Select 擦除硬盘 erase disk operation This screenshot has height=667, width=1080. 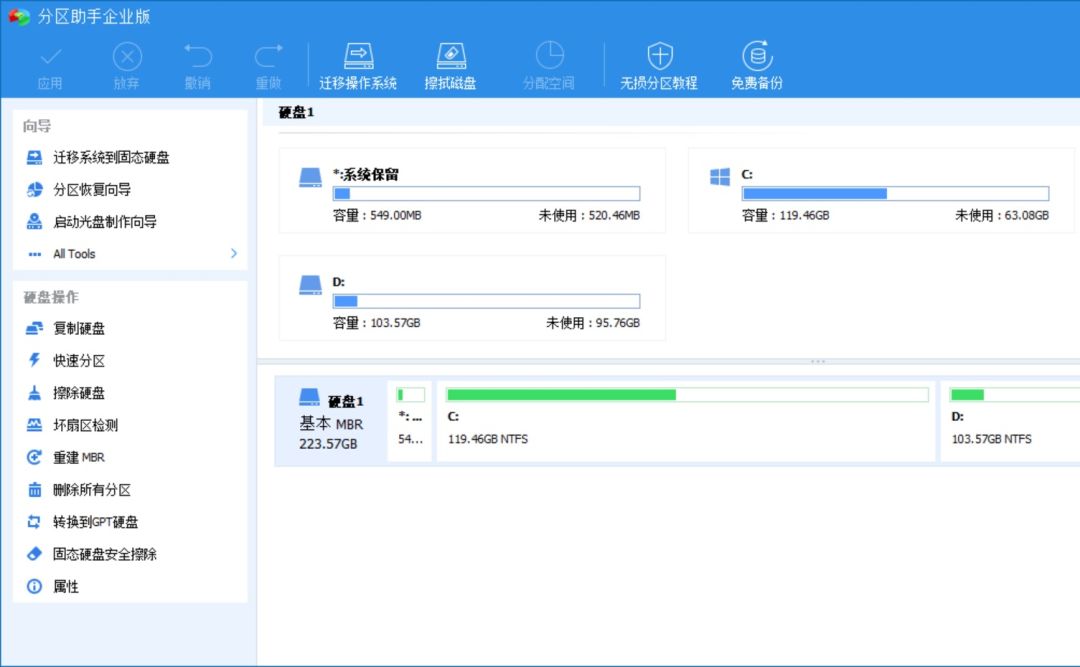point(65,393)
